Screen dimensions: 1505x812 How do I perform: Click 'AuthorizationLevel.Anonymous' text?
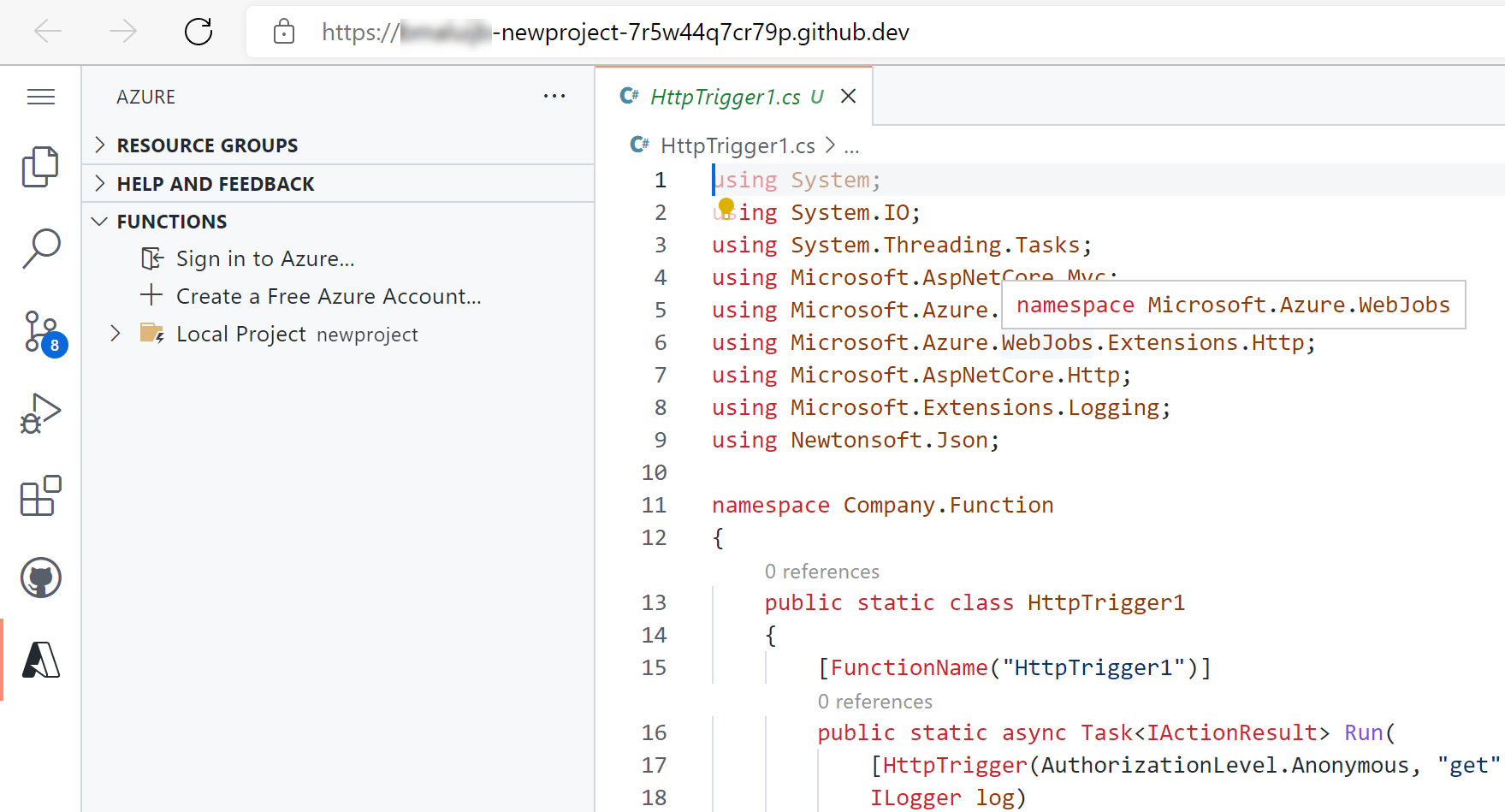pyautogui.click(x=1224, y=765)
